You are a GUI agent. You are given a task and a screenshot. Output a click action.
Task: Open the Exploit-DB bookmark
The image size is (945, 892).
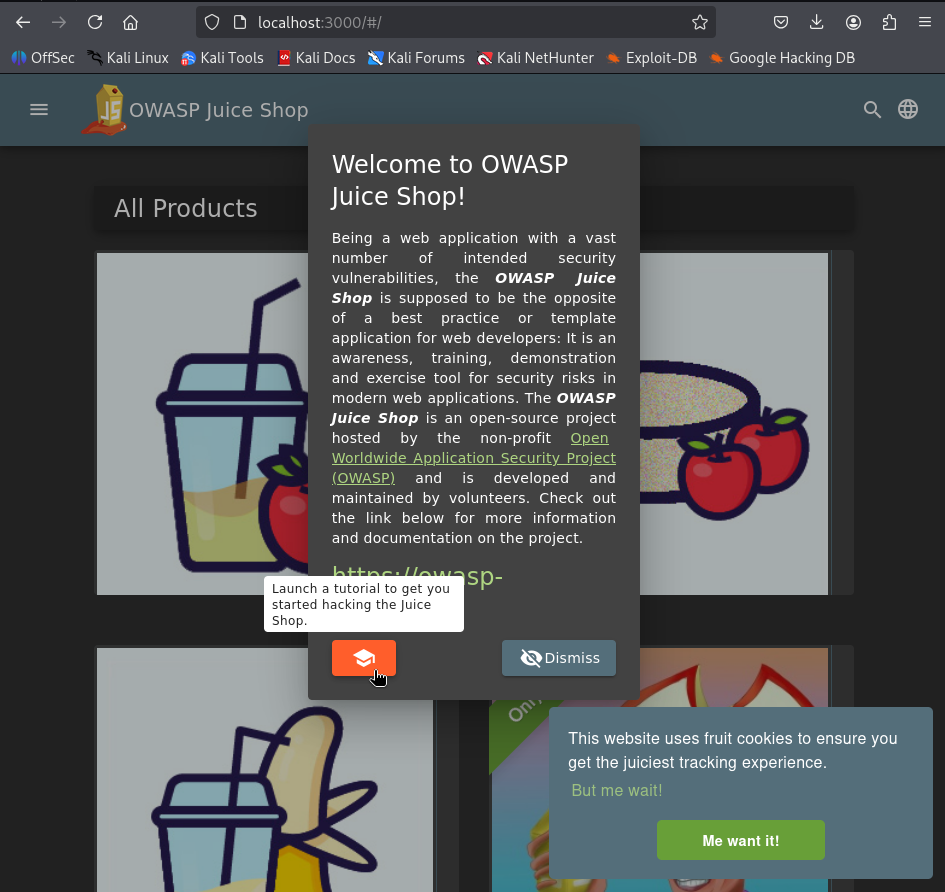pyautogui.click(x=651, y=58)
